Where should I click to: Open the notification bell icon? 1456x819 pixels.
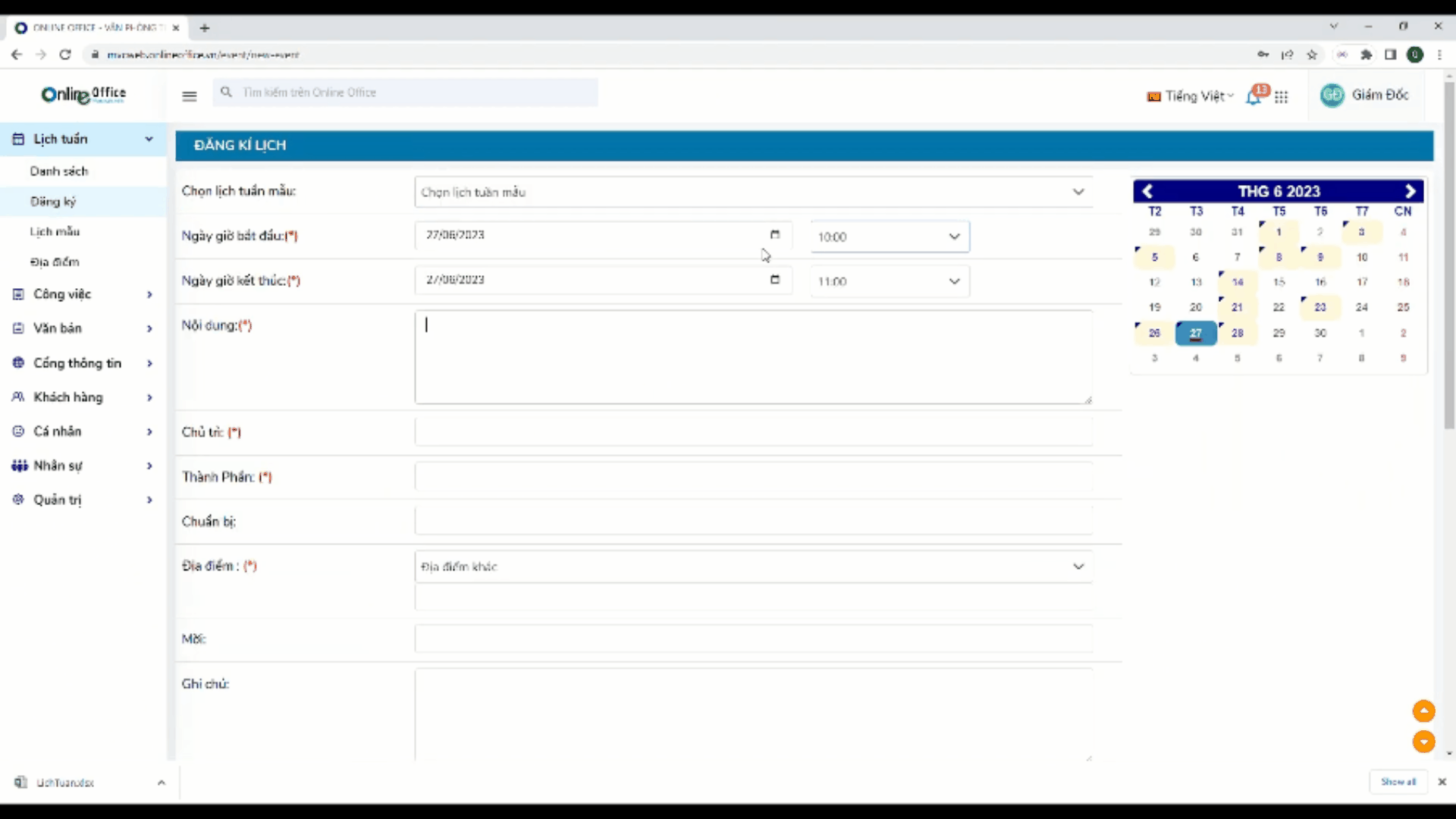1254,97
